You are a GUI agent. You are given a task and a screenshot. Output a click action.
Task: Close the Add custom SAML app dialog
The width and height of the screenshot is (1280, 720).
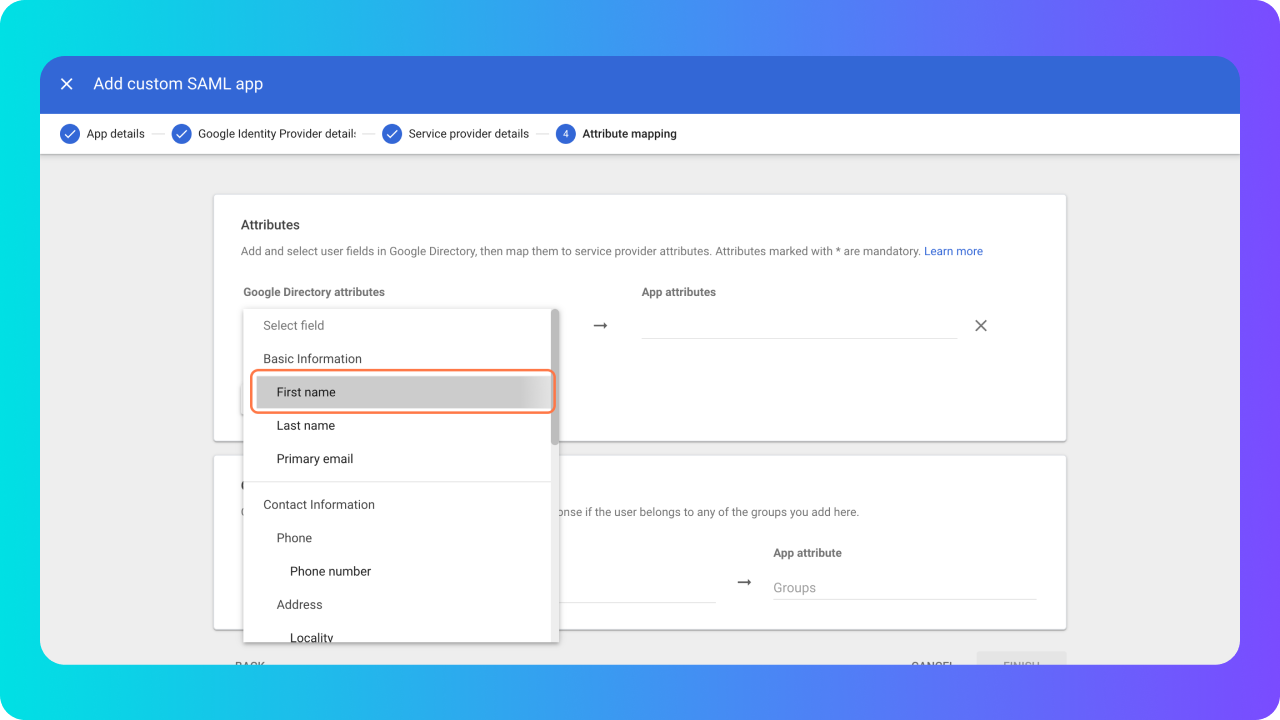(x=67, y=84)
